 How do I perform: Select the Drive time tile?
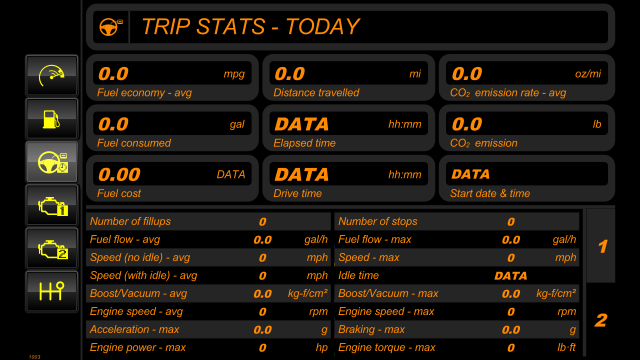[349, 179]
